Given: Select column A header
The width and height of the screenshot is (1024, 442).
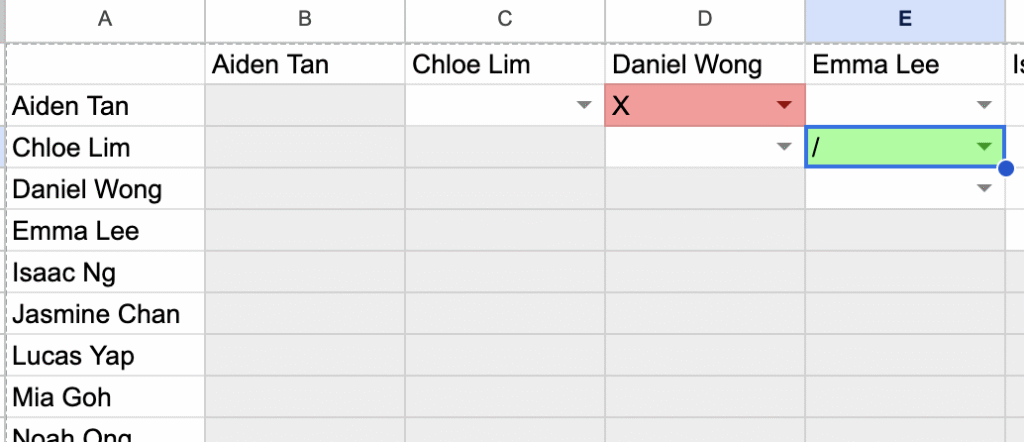Looking at the screenshot, I should pyautogui.click(x=104, y=20).
